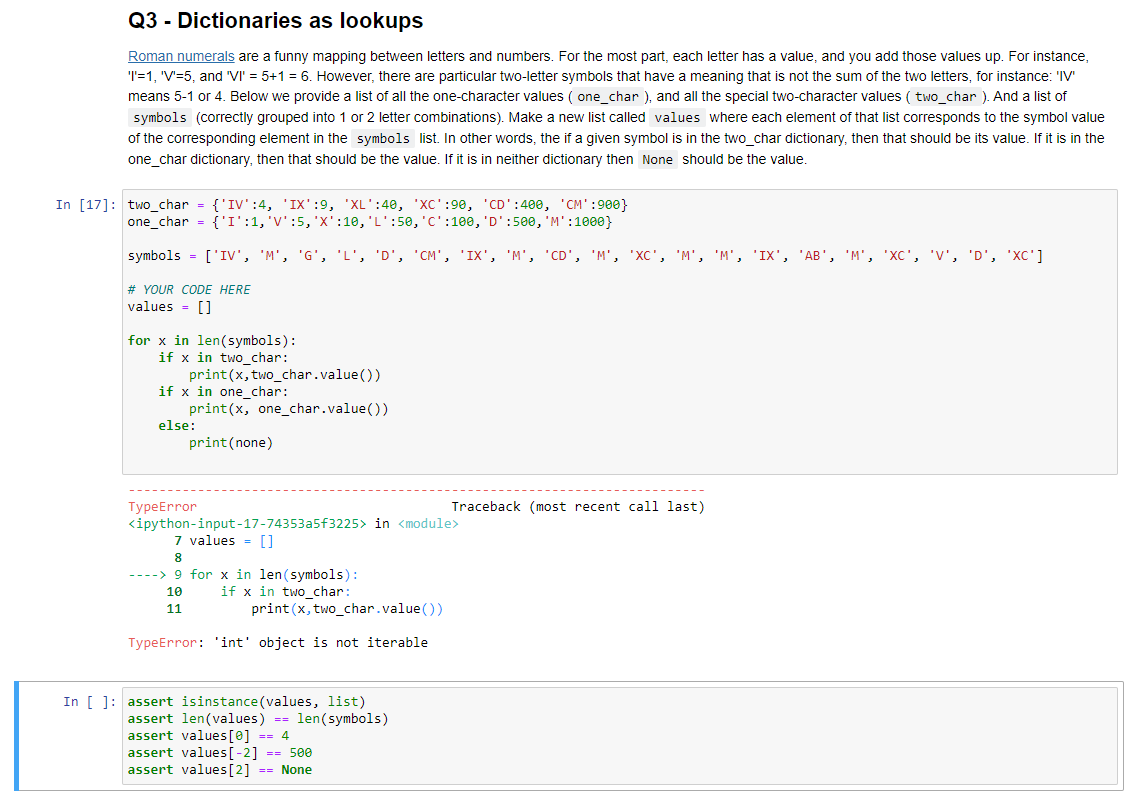Click the assert values[0] == 4 line
1138x803 pixels.
[x=212, y=735]
